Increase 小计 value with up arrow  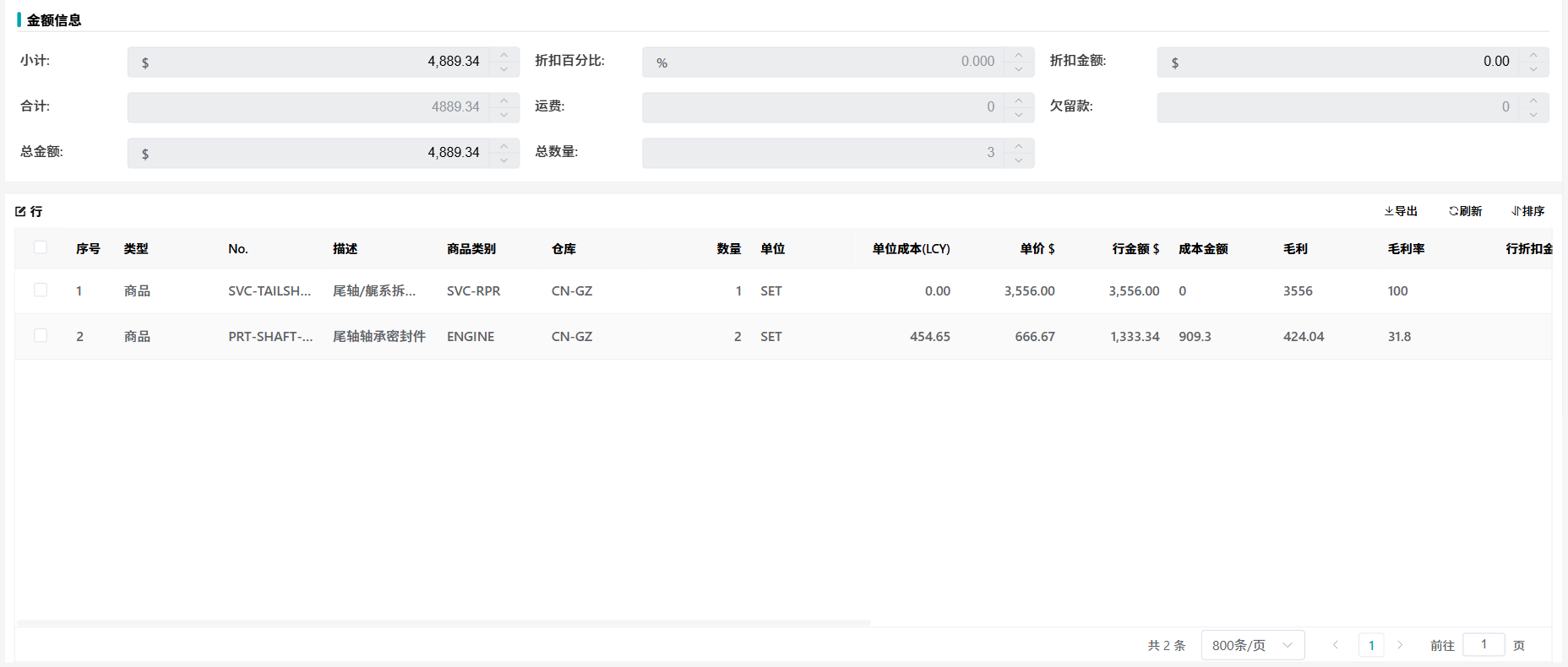click(x=504, y=55)
